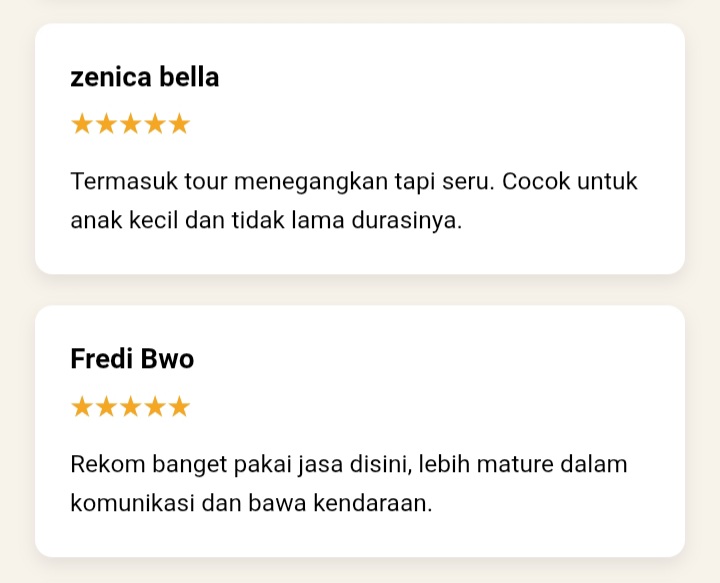Click the line 'komunikasi dan bawa kendaraan'
Image resolution: width=720 pixels, height=583 pixels.
click(x=251, y=503)
